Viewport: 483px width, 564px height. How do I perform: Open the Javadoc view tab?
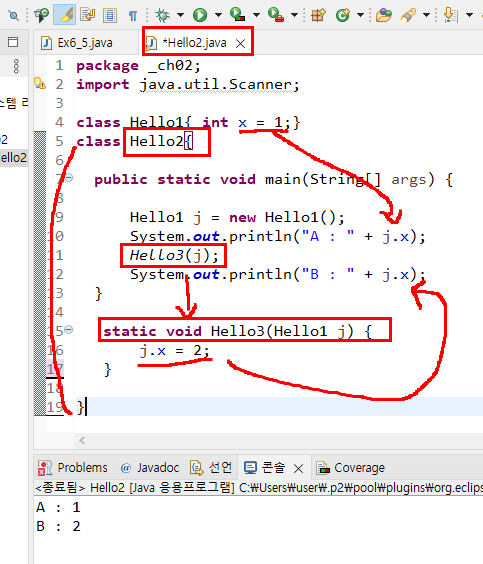pyautogui.click(x=150, y=468)
